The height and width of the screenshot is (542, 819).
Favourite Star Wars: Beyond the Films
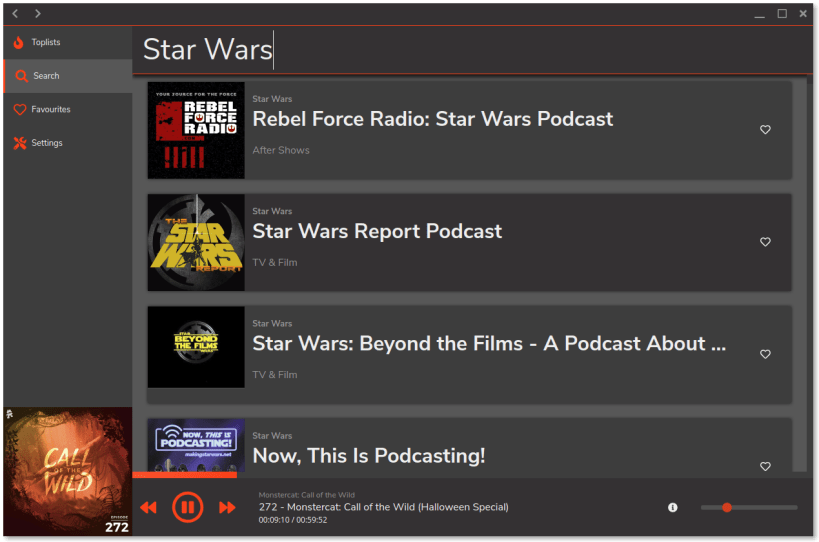click(765, 354)
